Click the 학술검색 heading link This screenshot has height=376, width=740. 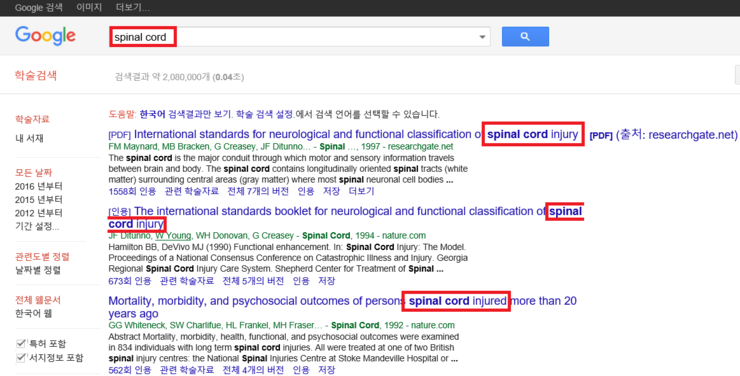(x=36, y=75)
